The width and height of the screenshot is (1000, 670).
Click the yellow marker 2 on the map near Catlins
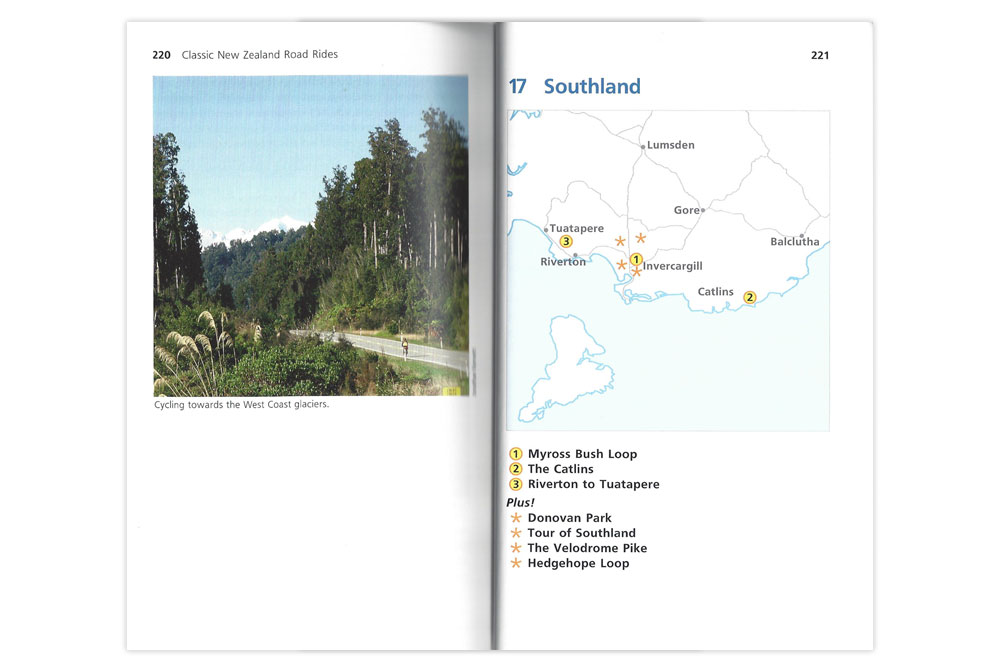750,297
